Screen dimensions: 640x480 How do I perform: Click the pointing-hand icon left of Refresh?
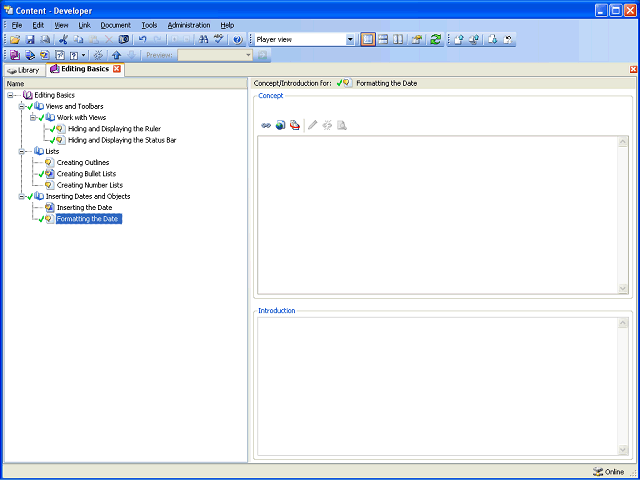pyautogui.click(x=417, y=40)
